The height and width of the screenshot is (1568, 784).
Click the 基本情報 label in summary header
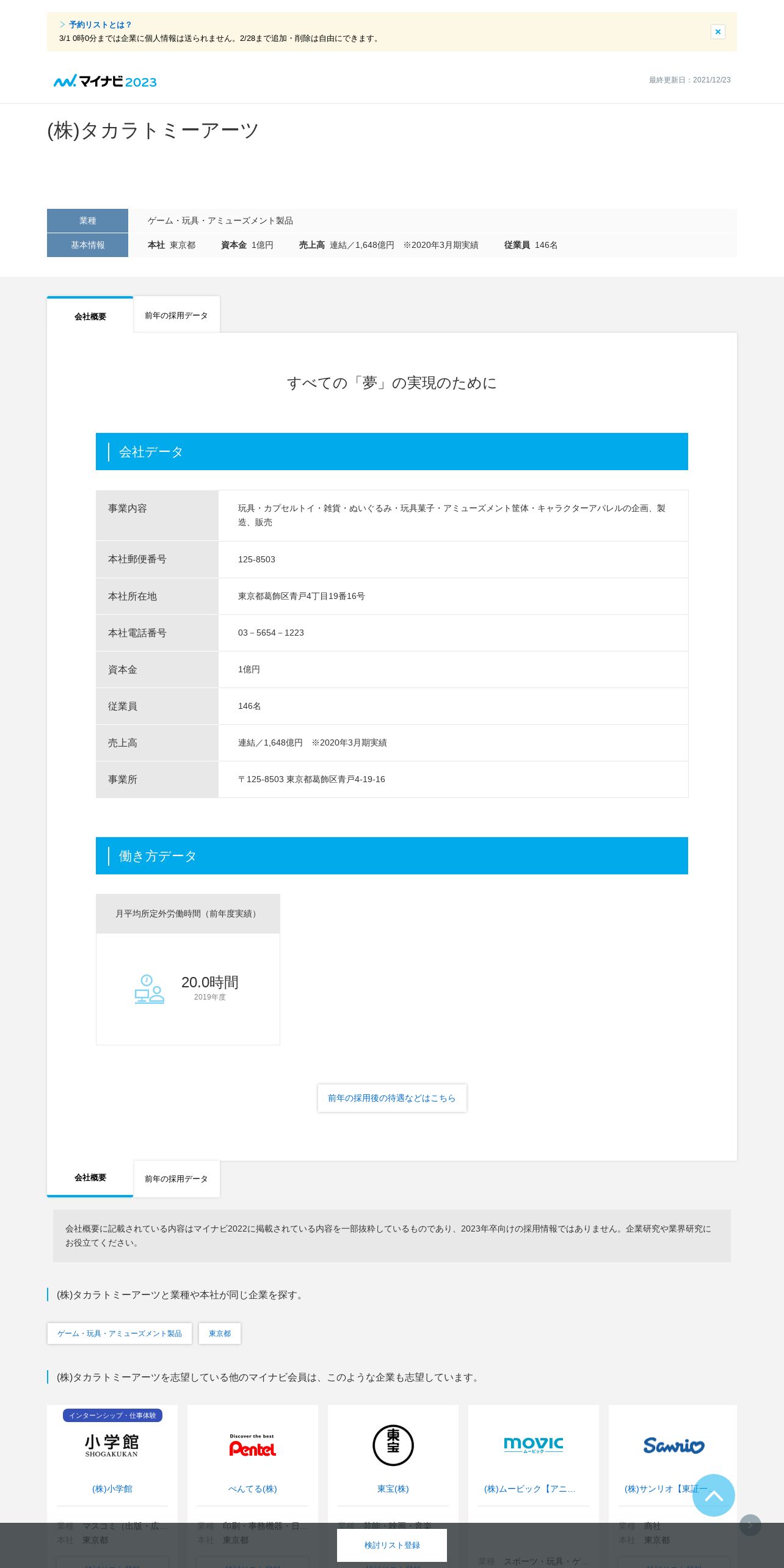(x=87, y=245)
